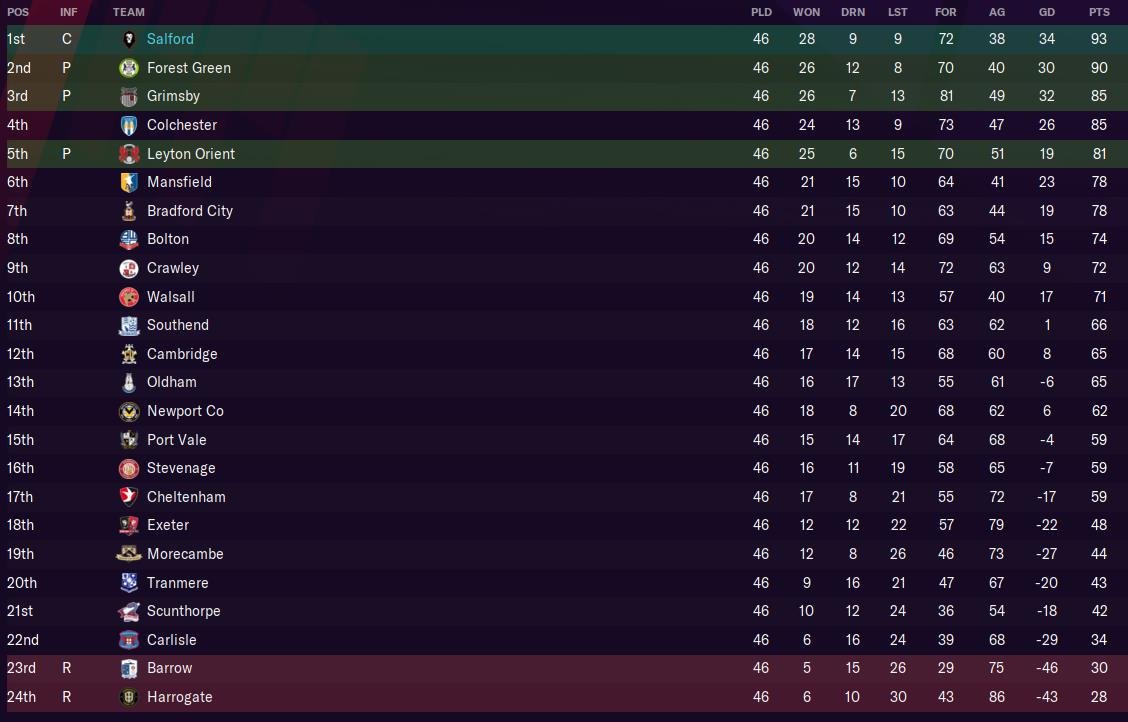The height and width of the screenshot is (722, 1128).
Task: Open the Grimsby club crest icon
Action: click(x=129, y=97)
